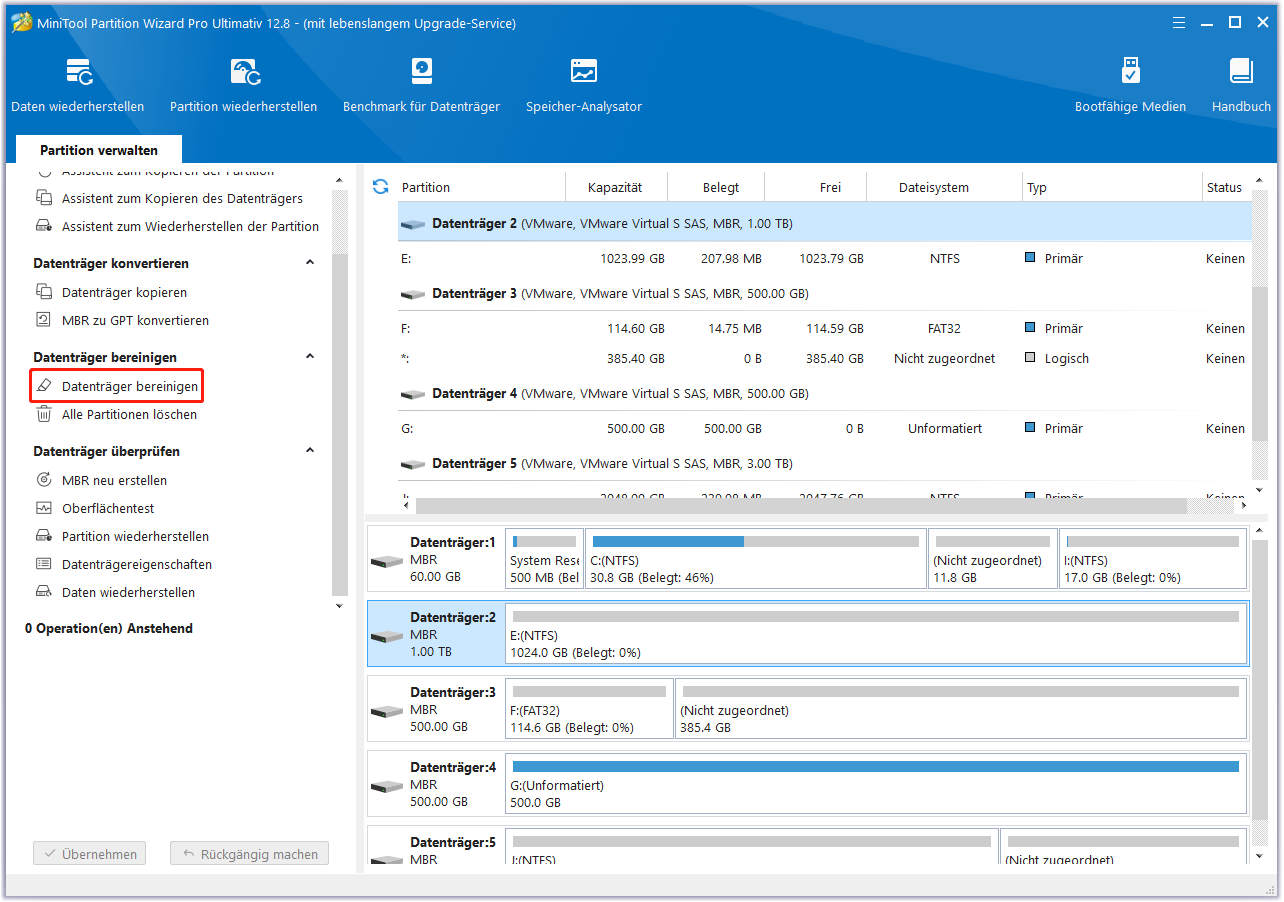Select partition E: row in table
Screen dimensions: 1284x902
(x=824, y=259)
